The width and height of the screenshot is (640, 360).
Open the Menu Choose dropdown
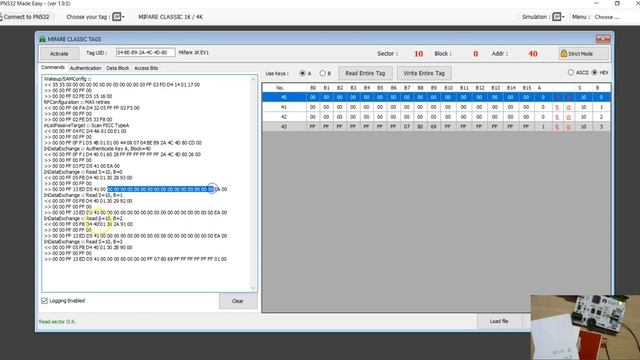pyautogui.click(x=607, y=17)
